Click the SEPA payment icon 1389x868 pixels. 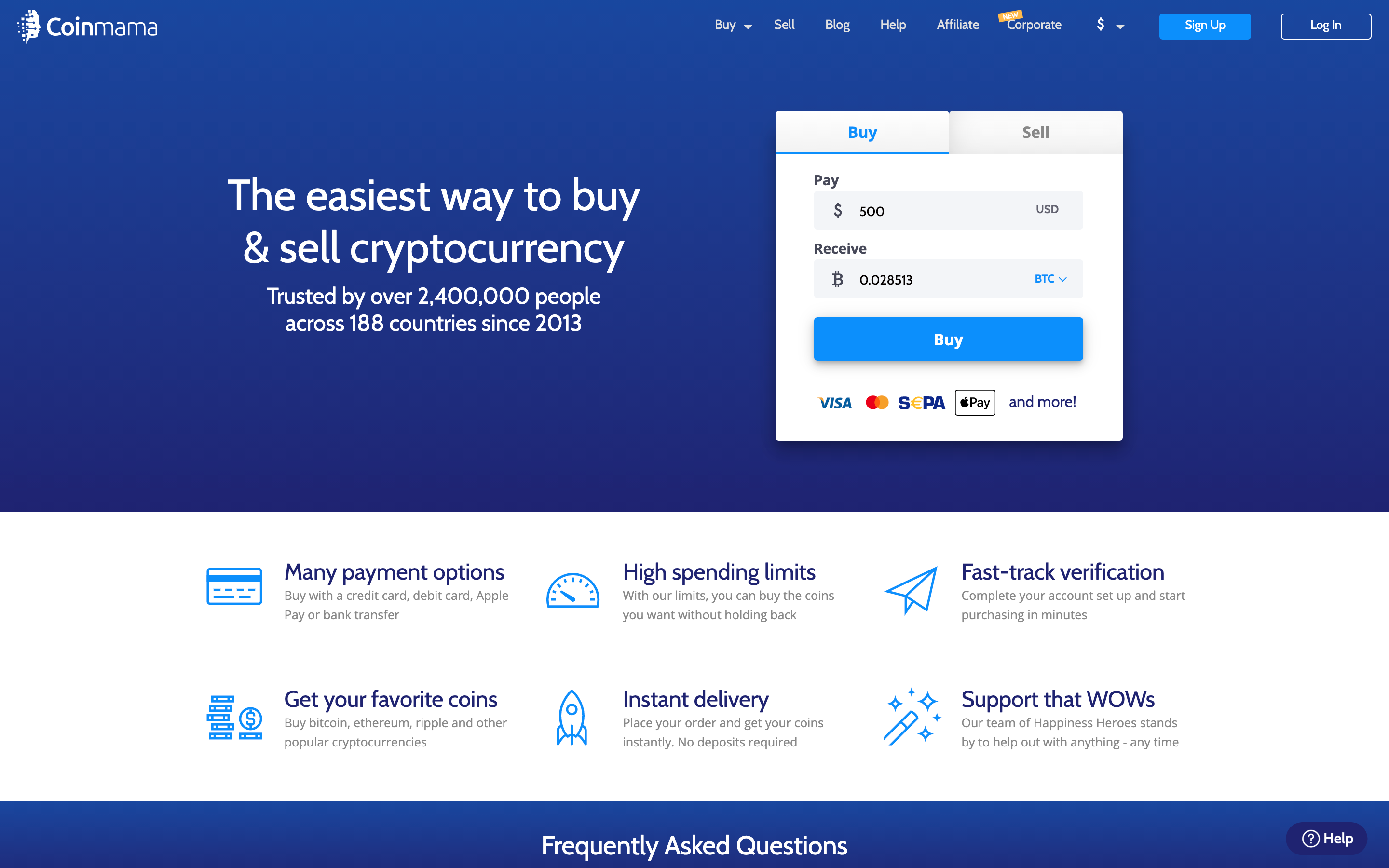[x=920, y=402]
